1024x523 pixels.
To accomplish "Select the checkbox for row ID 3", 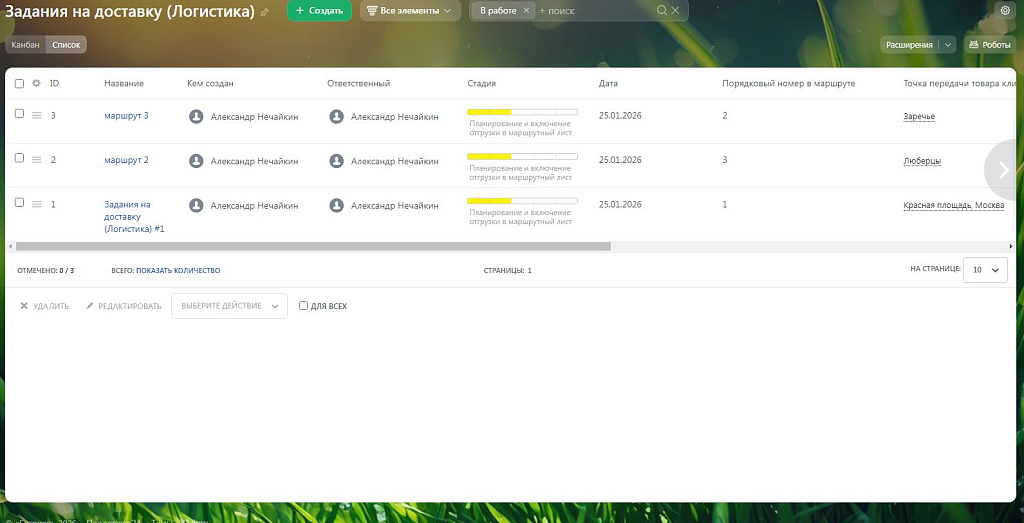I will point(19,114).
